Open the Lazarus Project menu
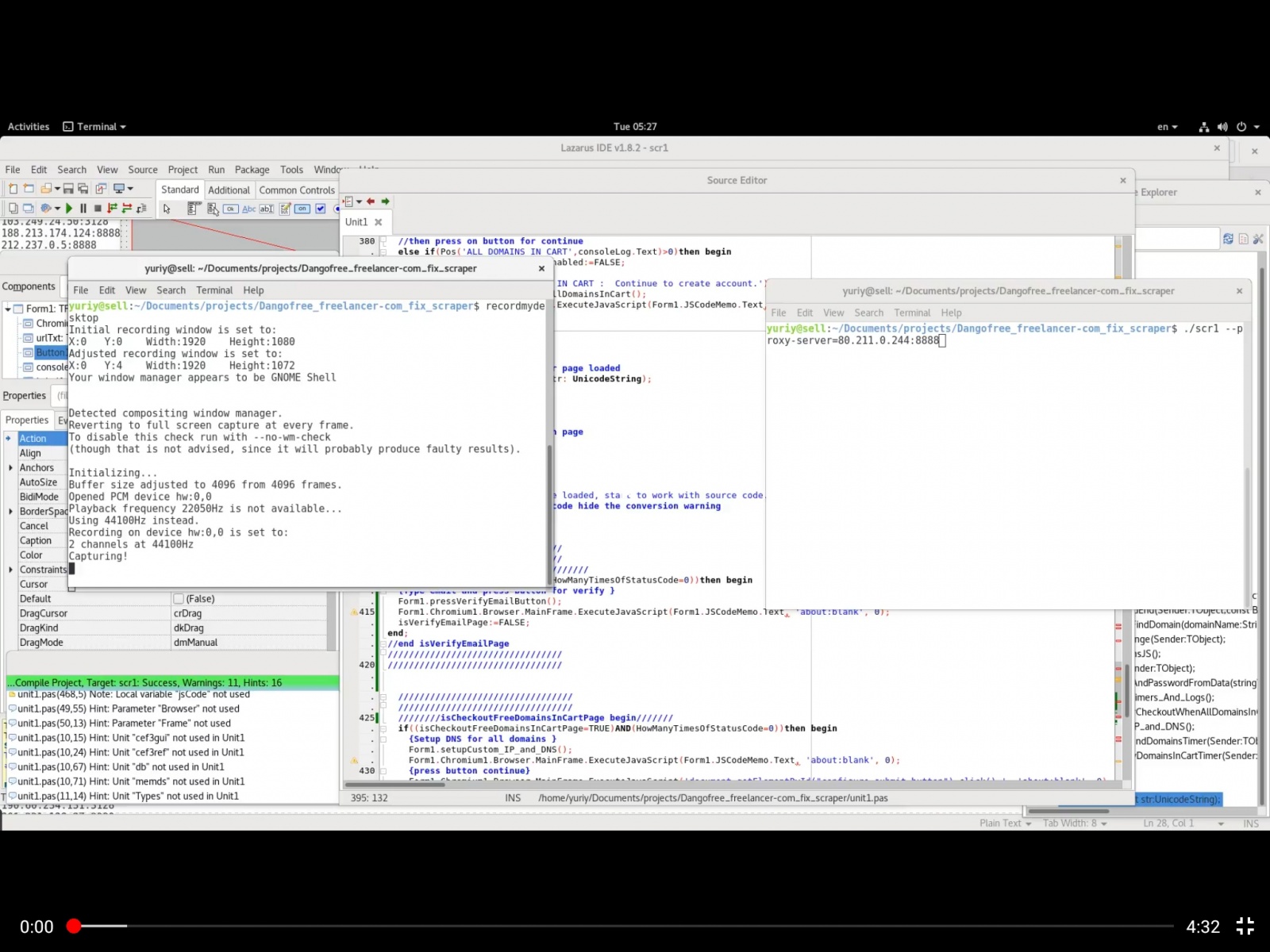The width and height of the screenshot is (1270, 952). coord(183,170)
